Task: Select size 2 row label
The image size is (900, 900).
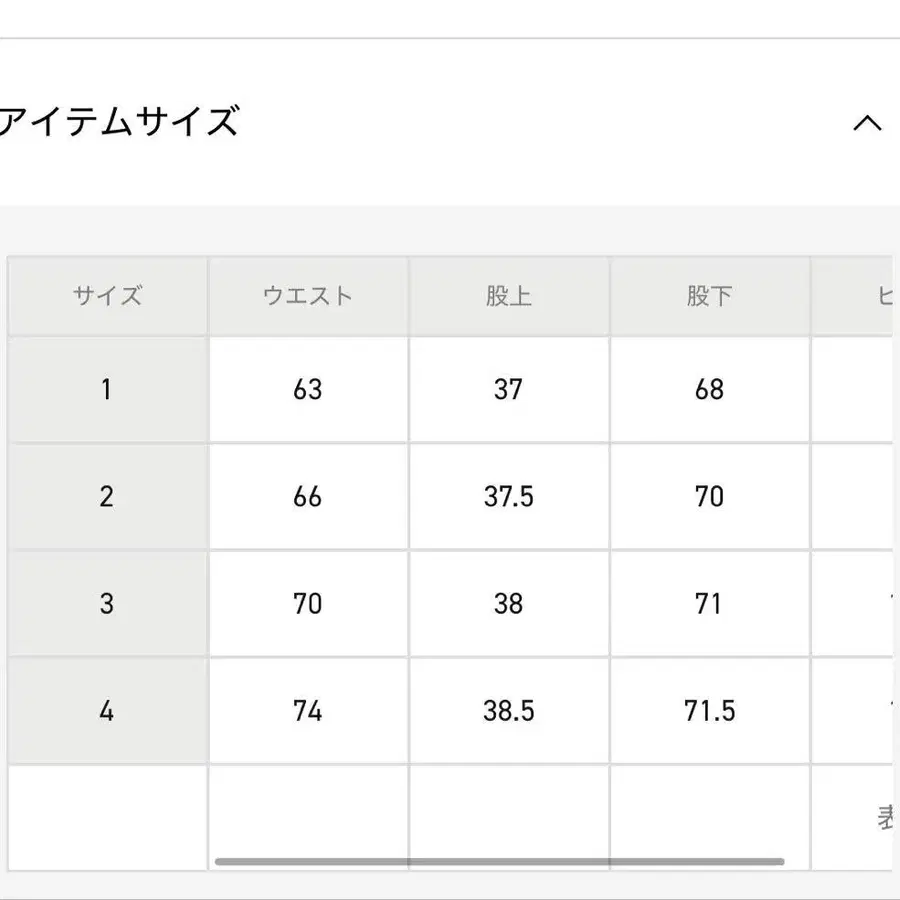Action: 106,496
